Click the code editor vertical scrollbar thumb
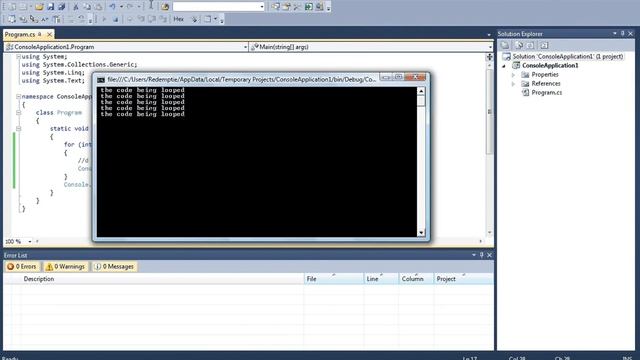 (x=489, y=111)
